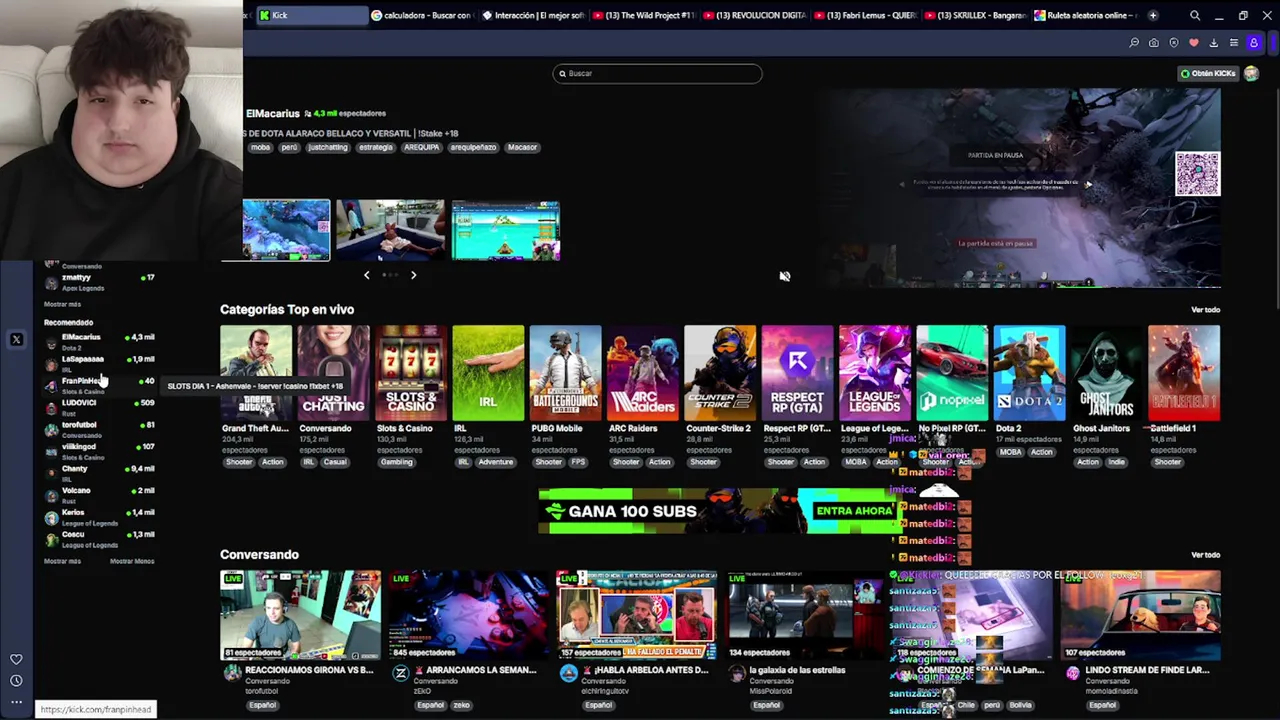The width and height of the screenshot is (1280, 720).
Task: Click in the Buscar search field
Action: (657, 73)
